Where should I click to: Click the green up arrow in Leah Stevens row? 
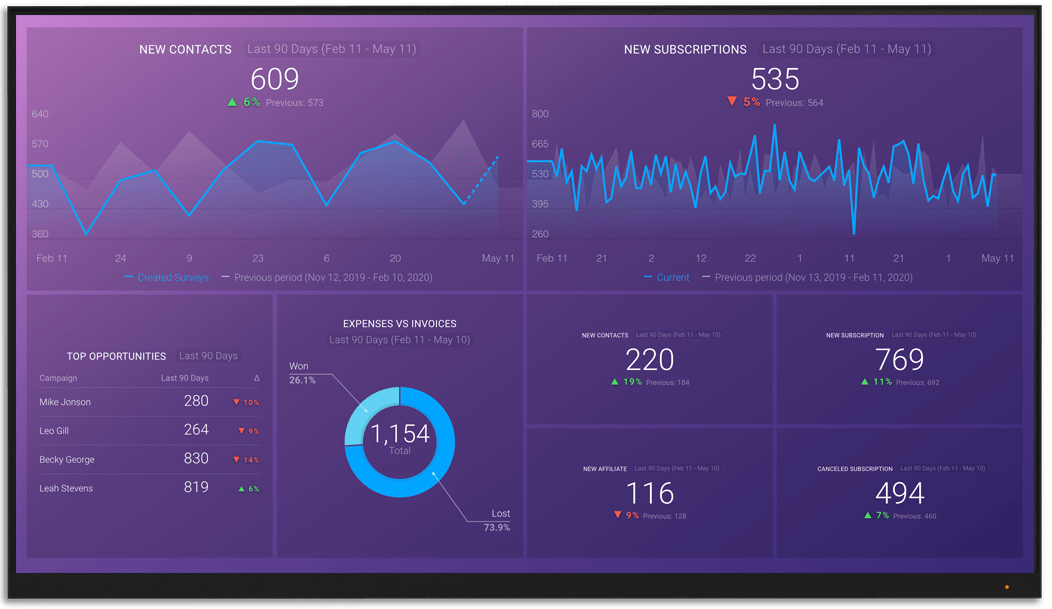(241, 489)
